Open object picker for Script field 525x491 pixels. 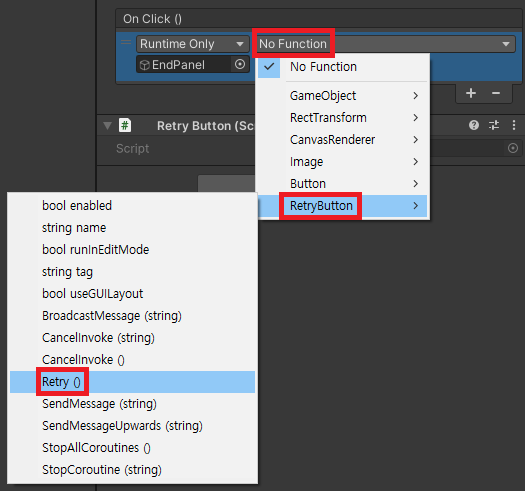(x=513, y=148)
